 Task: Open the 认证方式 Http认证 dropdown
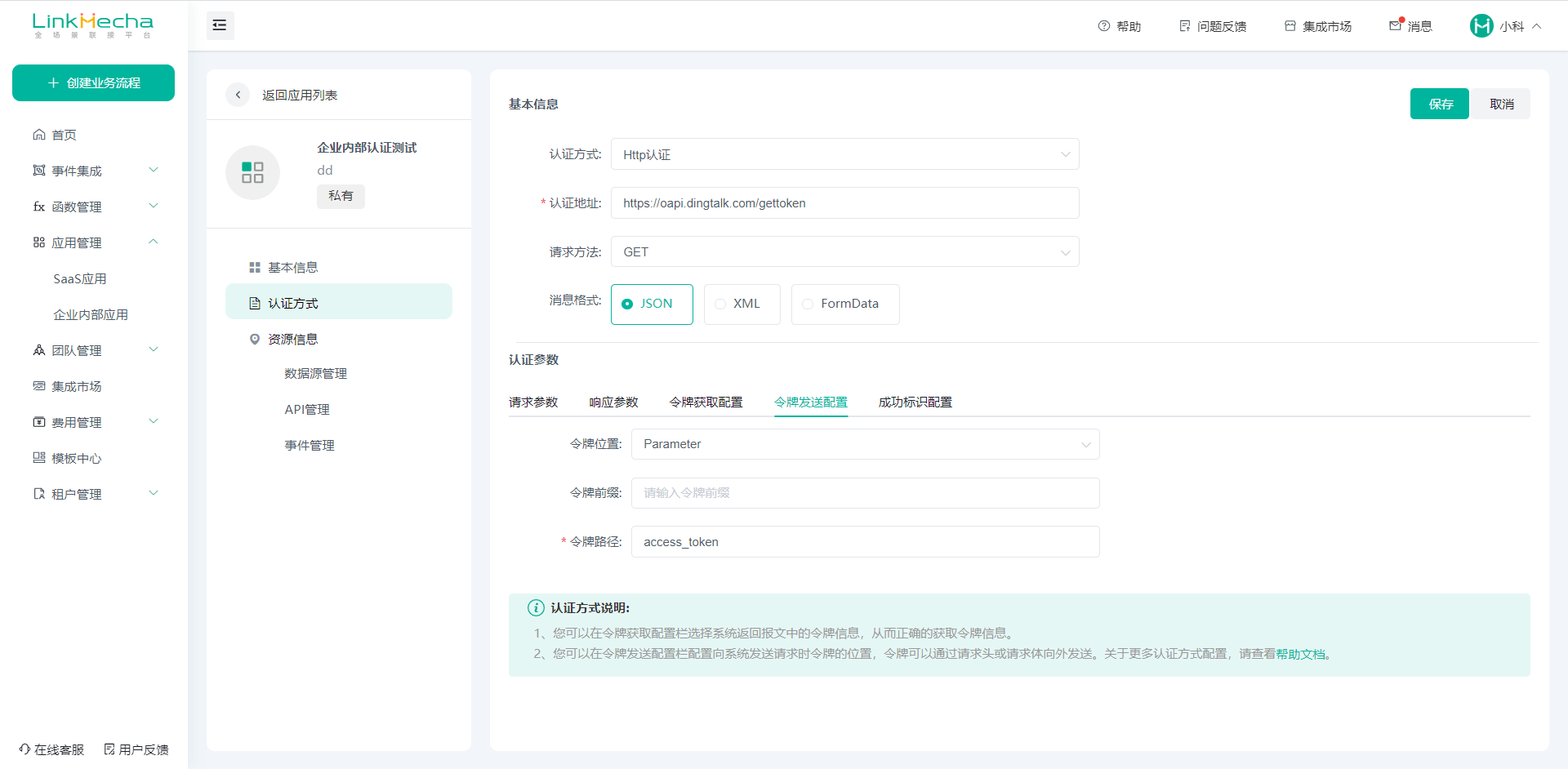click(844, 154)
